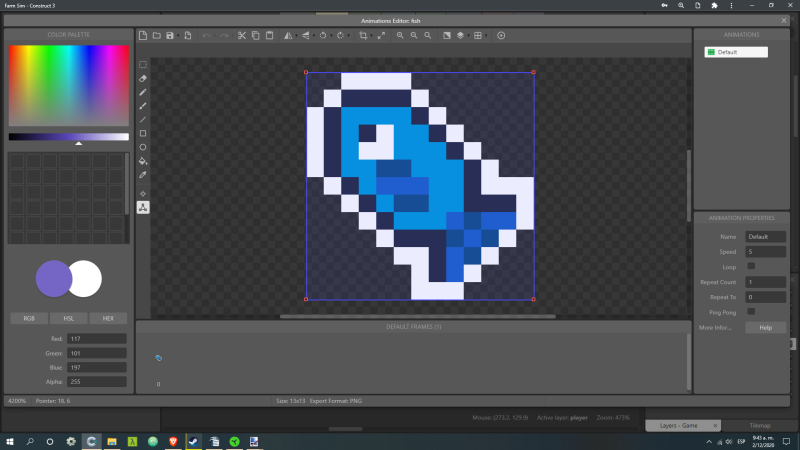
Task: Select the Eraser tool
Action: [x=143, y=77]
